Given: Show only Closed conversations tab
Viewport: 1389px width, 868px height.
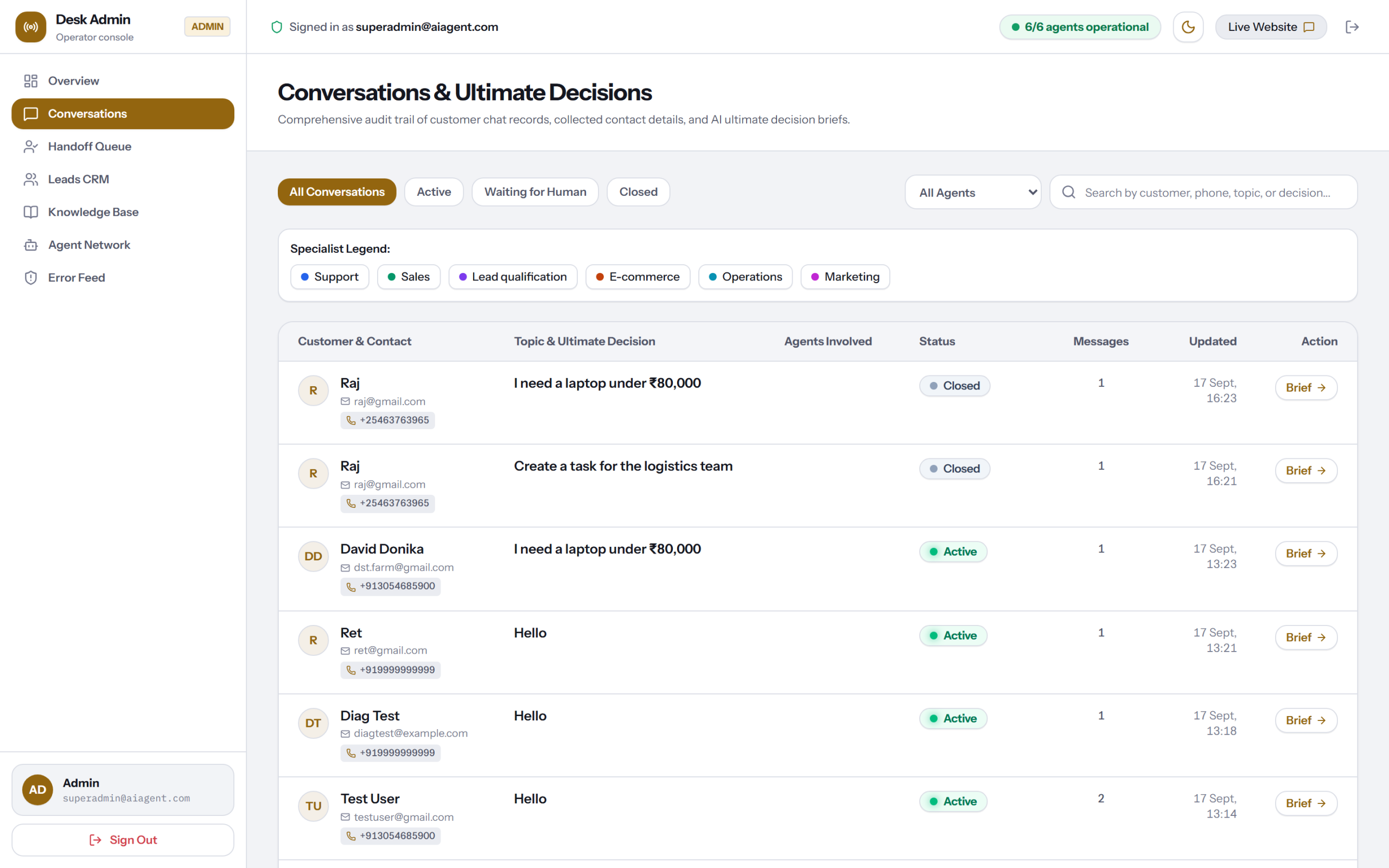Looking at the screenshot, I should tap(638, 192).
